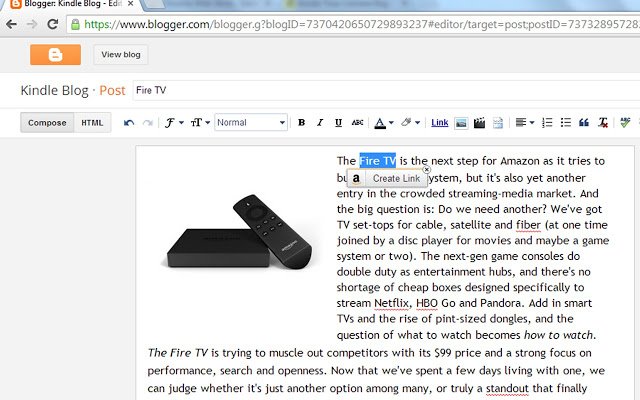The height and width of the screenshot is (400, 640).
Task: Toggle italic formatting
Action: click(x=320, y=122)
